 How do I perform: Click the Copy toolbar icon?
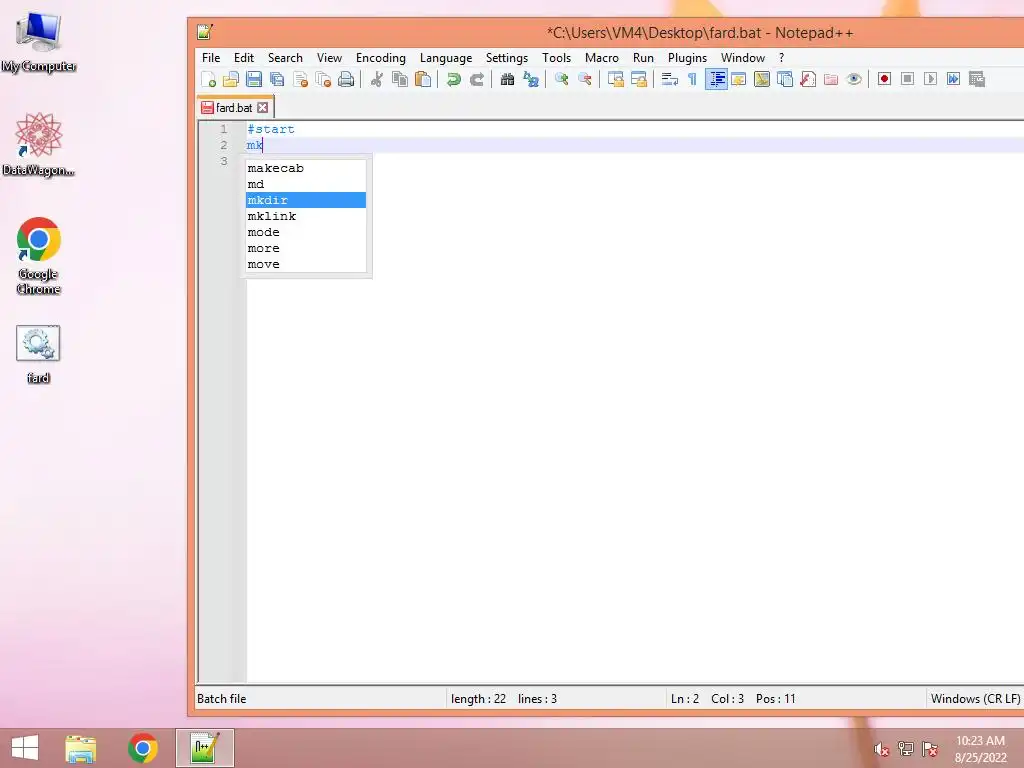click(x=400, y=79)
